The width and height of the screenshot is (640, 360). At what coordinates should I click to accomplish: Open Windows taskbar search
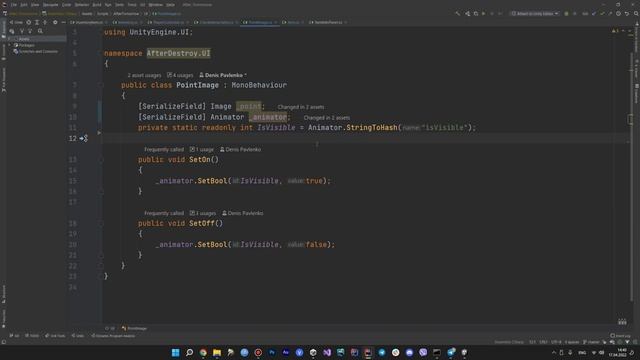[x=189, y=352]
